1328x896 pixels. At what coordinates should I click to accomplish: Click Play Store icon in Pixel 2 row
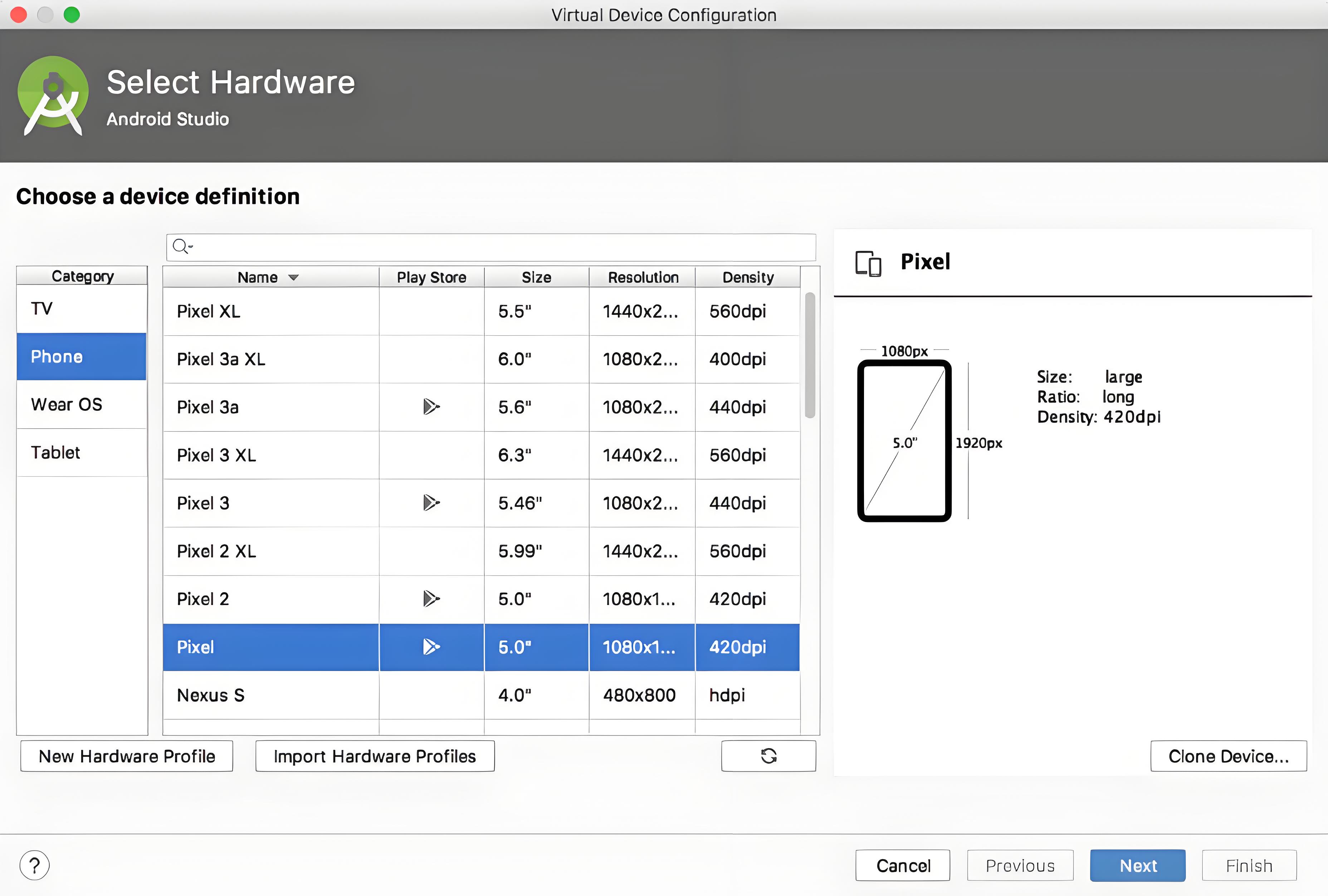(431, 599)
